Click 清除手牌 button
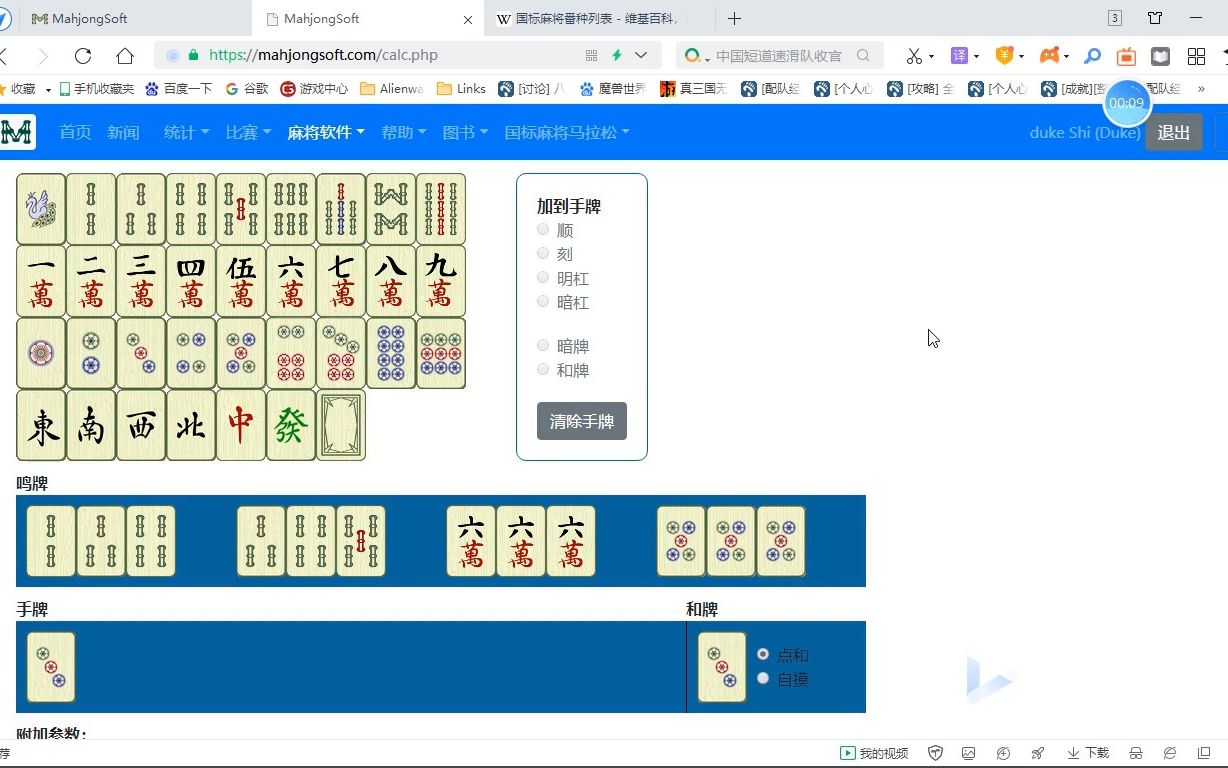 pyautogui.click(x=582, y=421)
